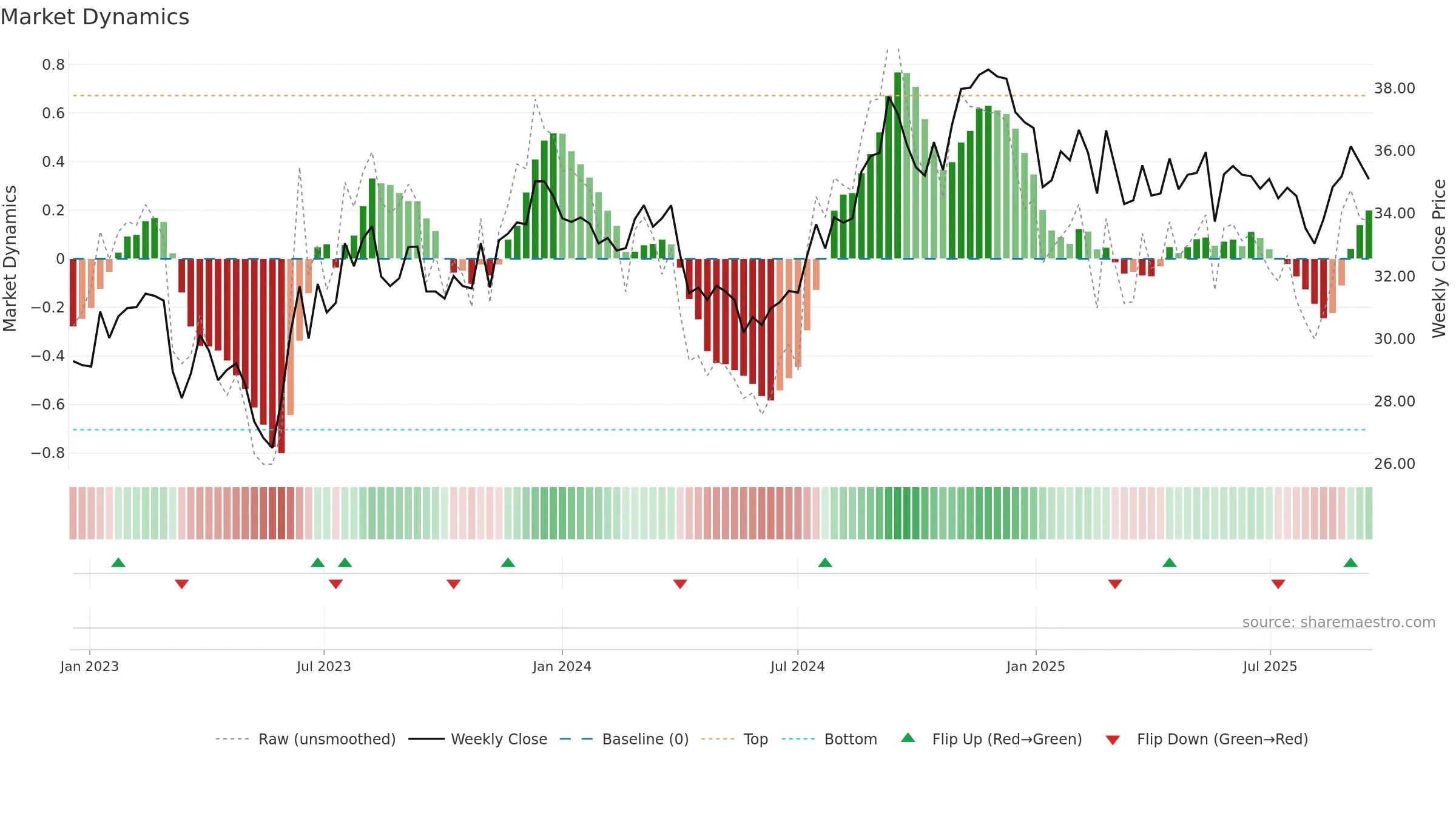
Task: Toggle the Flip Down (Green→Red) legend entry
Action: [1207, 739]
